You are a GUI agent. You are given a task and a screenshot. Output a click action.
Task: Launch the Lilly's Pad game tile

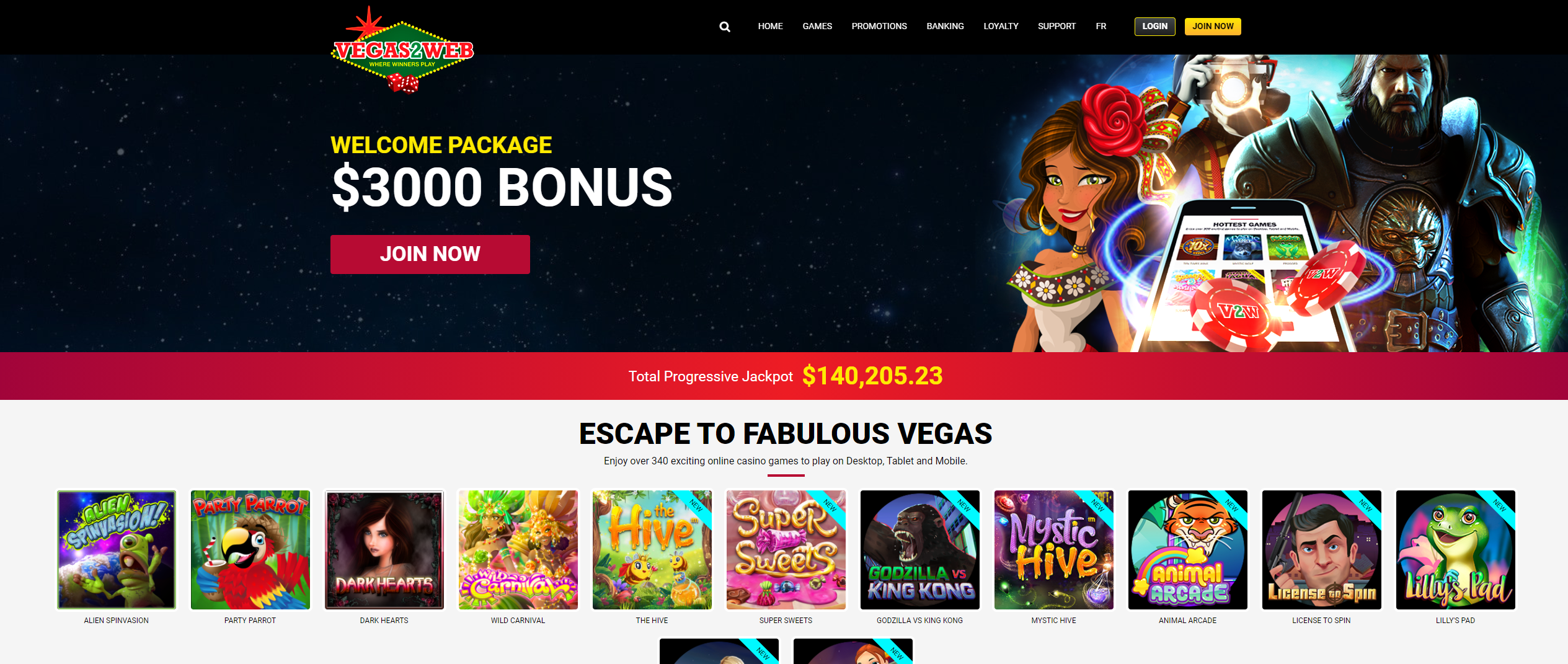1456,550
